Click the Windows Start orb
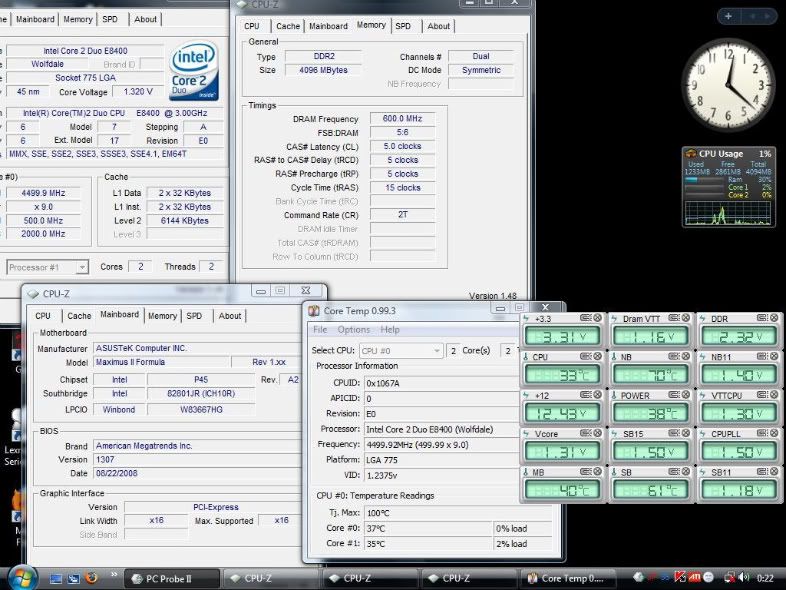 click(x=22, y=578)
